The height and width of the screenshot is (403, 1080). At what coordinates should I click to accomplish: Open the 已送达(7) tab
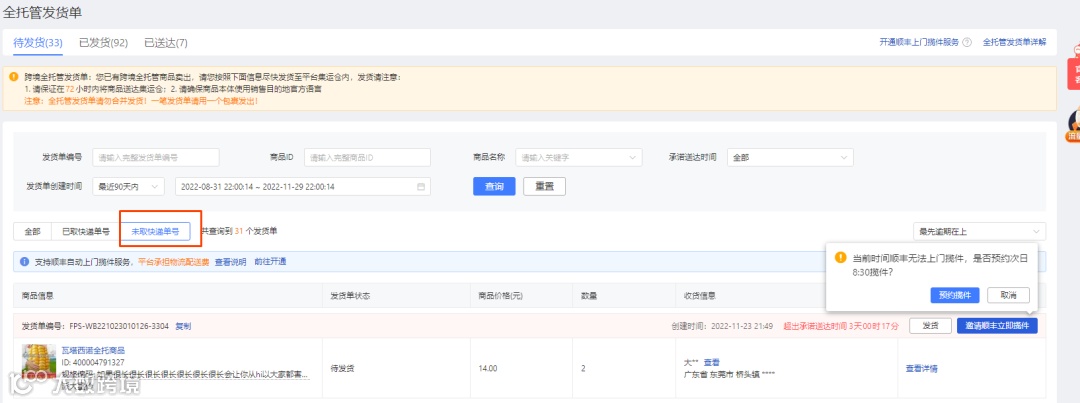pyautogui.click(x=166, y=43)
